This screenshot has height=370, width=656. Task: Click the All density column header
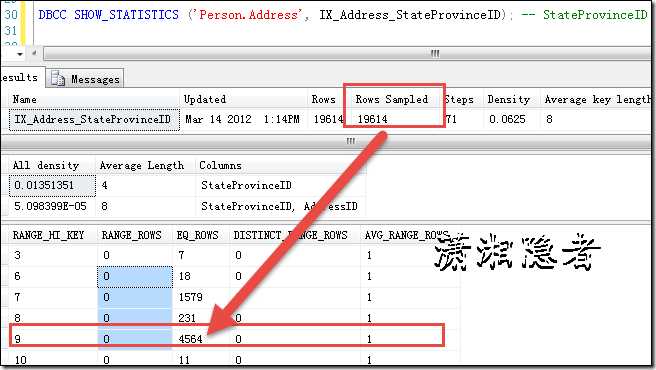click(52, 165)
